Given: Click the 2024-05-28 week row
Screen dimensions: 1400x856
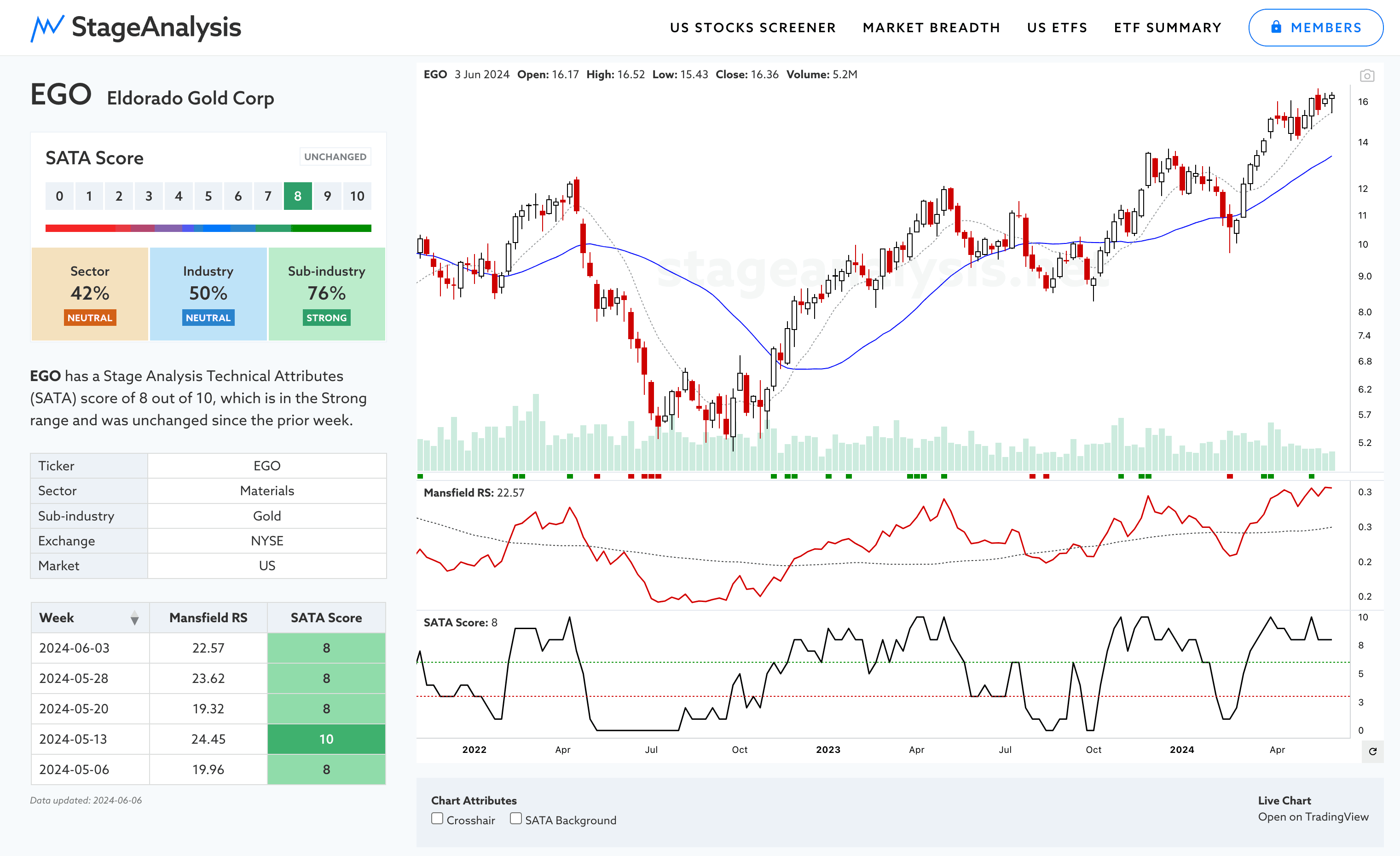Looking at the screenshot, I should (x=208, y=678).
